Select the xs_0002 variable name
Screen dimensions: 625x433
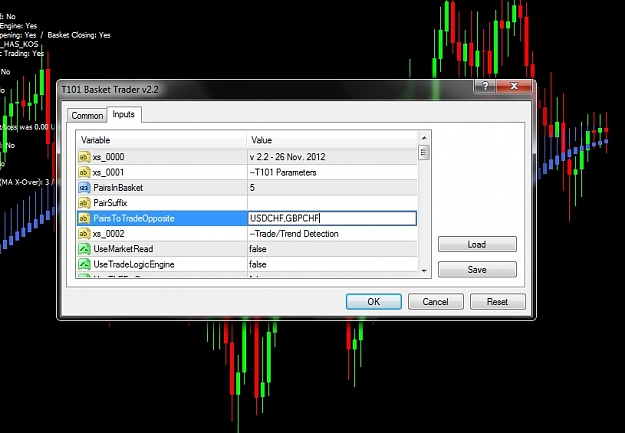[x=108, y=234]
